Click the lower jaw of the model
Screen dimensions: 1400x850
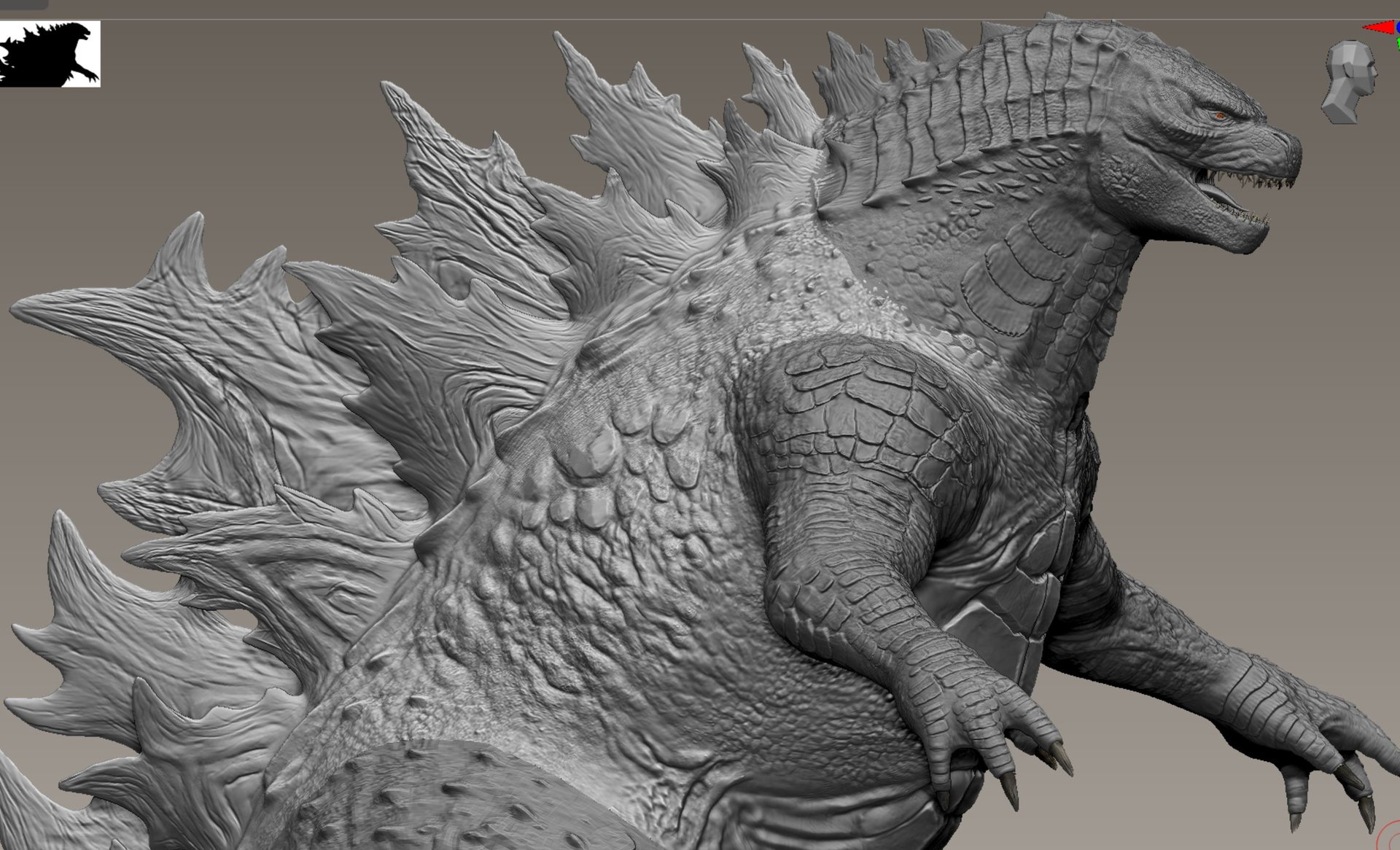coord(1232,233)
